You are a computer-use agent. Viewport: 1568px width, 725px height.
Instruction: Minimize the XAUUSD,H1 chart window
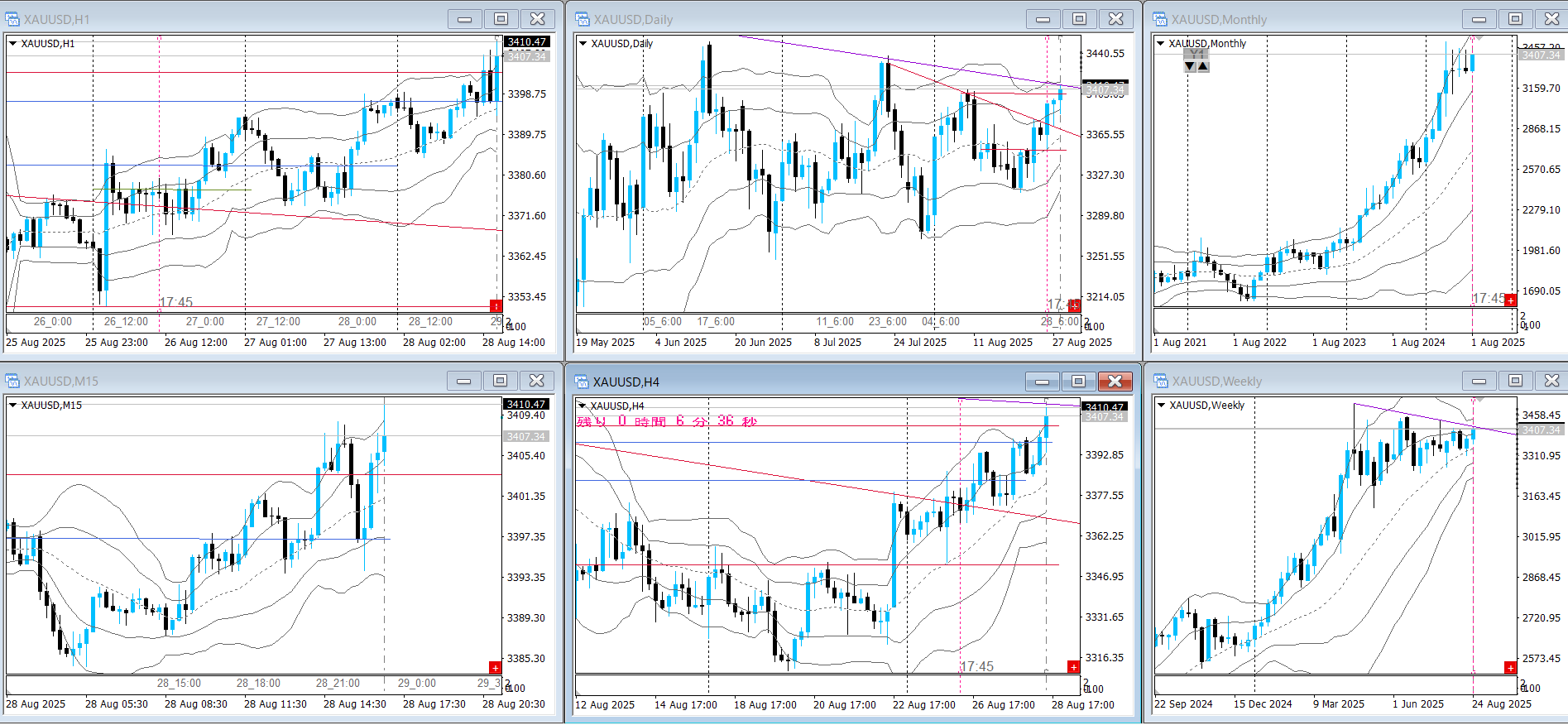465,19
